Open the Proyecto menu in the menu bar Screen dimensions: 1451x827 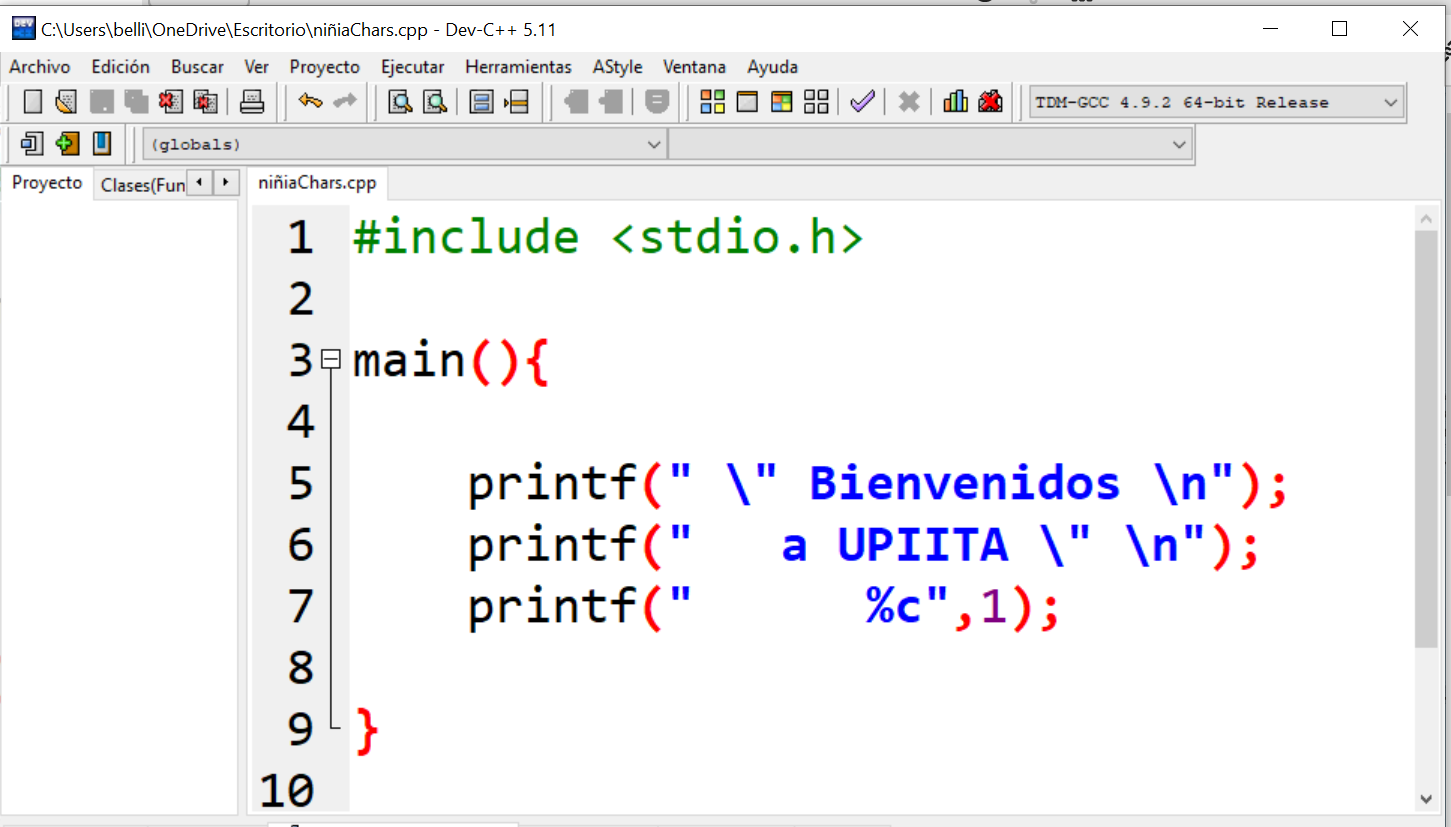pyautogui.click(x=324, y=67)
